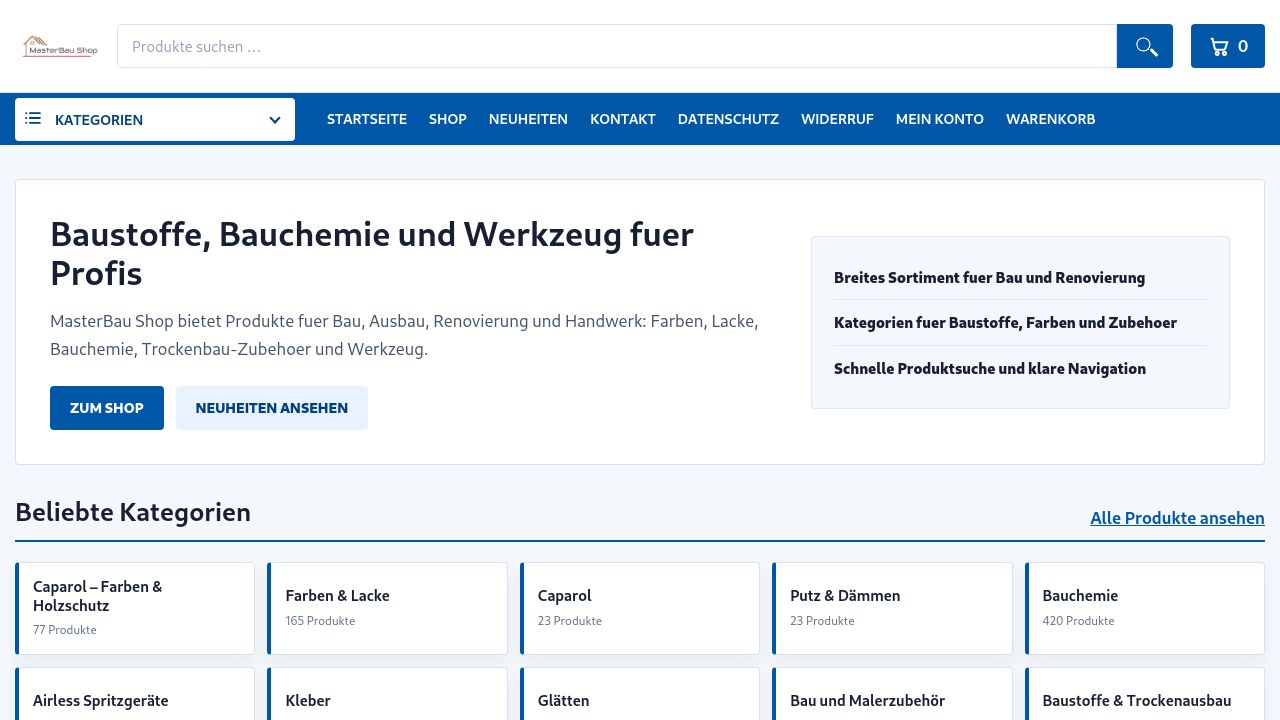Click the Beliebte Kategorien heading
The width and height of the screenshot is (1280, 720).
point(133,512)
